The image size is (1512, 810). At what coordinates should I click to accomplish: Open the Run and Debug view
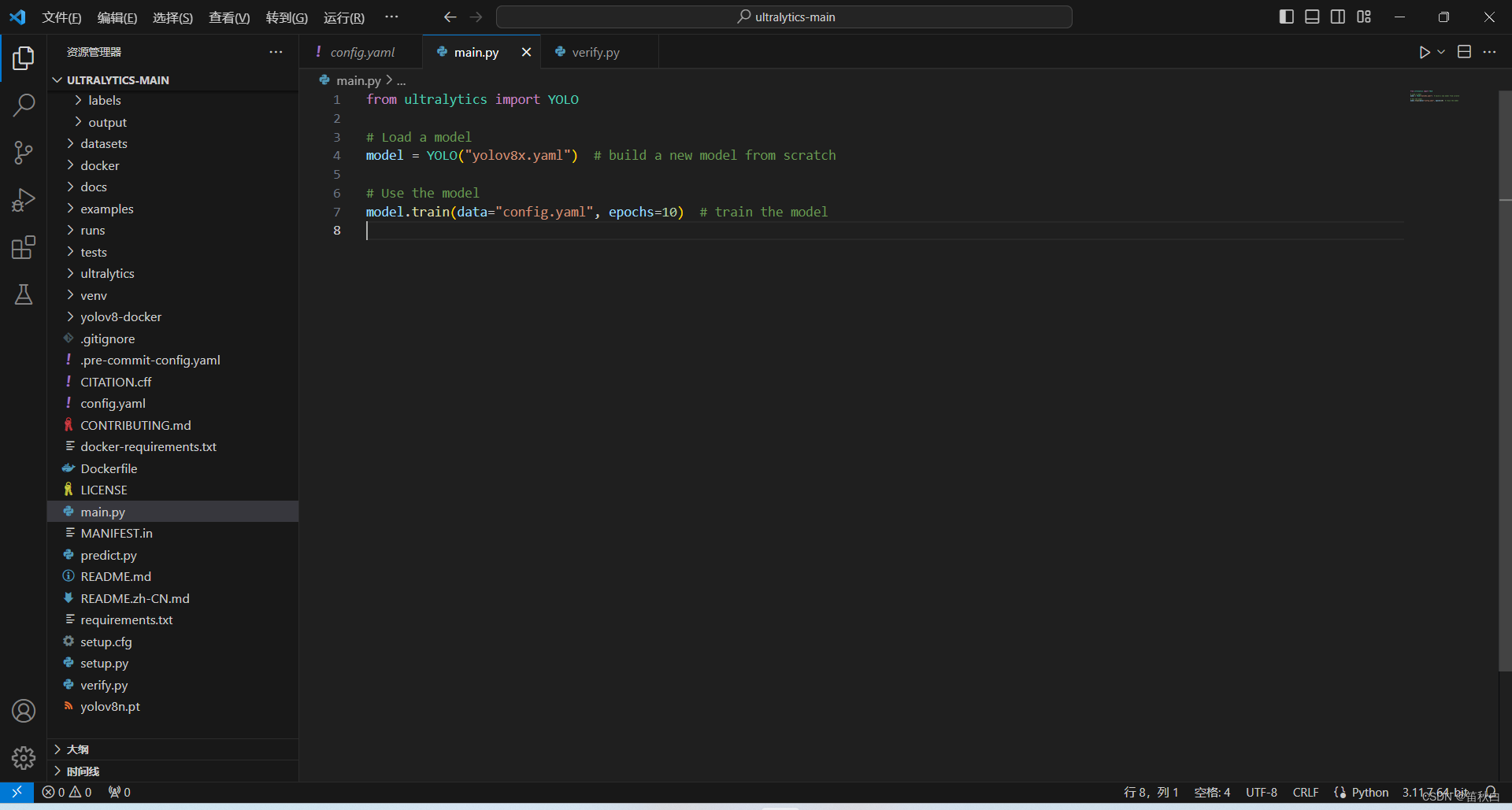tap(24, 200)
